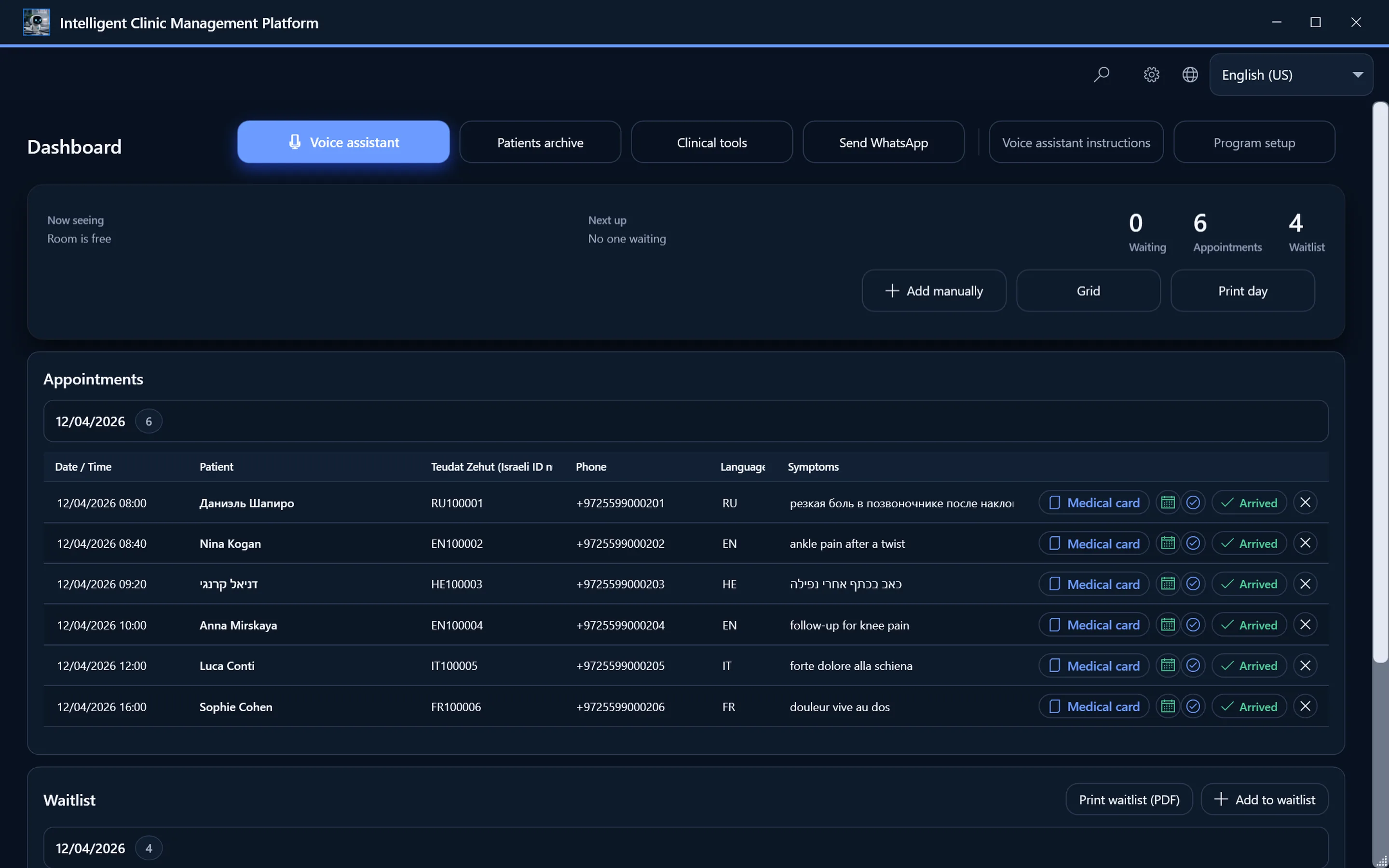Click the globe language icon
The image size is (1389, 868).
pos(1190,75)
